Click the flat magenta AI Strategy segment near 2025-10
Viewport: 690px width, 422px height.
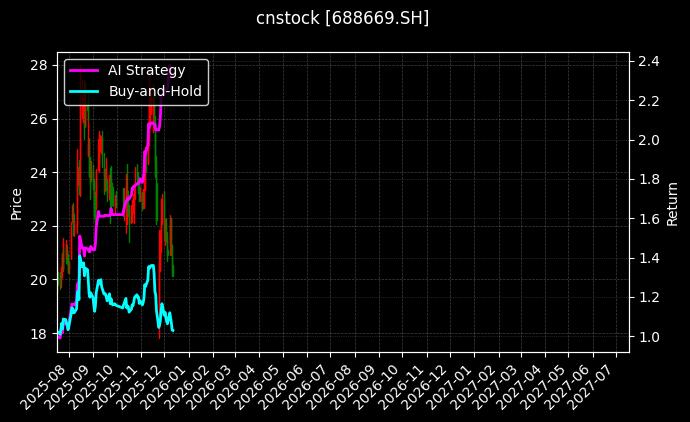click(x=110, y=214)
